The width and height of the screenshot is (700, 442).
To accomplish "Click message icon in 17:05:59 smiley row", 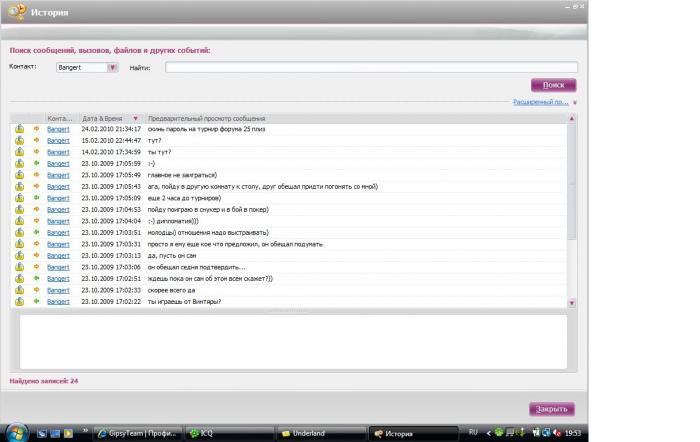I will pyautogui.click(x=20, y=164).
